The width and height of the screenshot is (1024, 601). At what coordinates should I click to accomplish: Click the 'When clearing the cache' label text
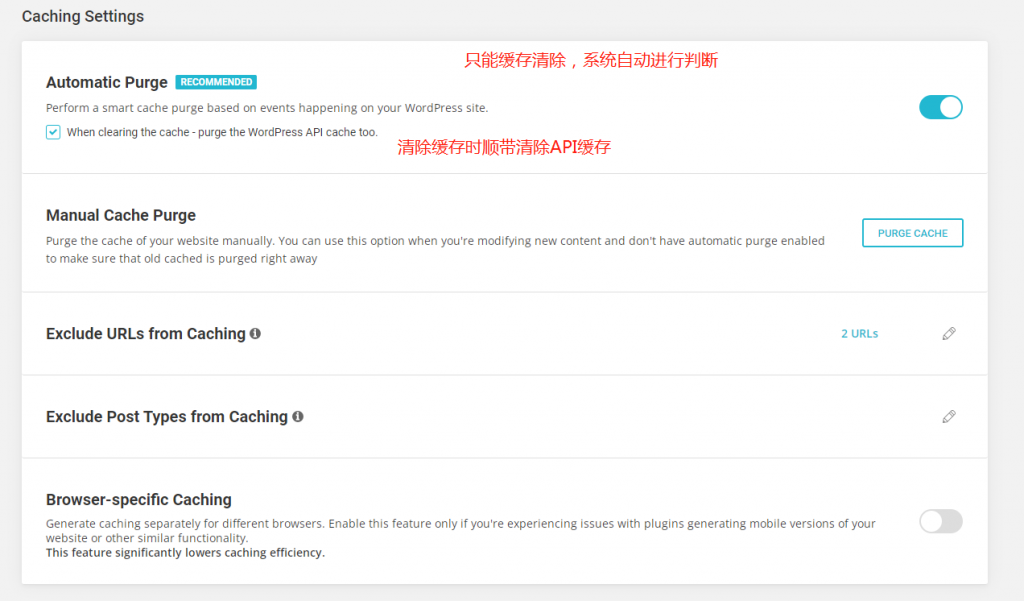point(222,132)
